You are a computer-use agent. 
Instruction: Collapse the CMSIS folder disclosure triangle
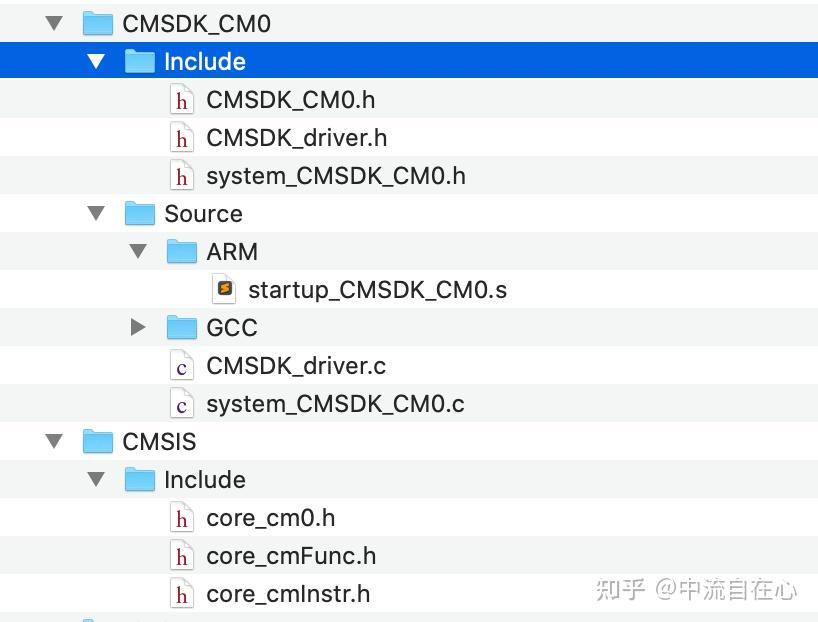54,442
